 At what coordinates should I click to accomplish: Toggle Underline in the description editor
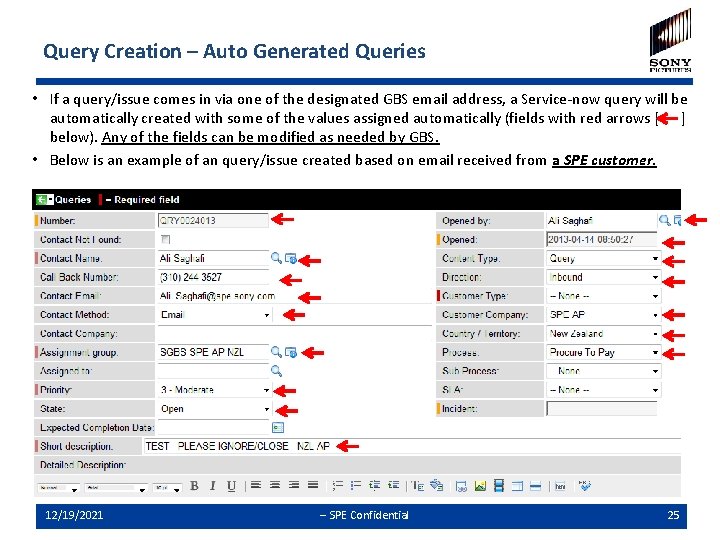pos(231,486)
